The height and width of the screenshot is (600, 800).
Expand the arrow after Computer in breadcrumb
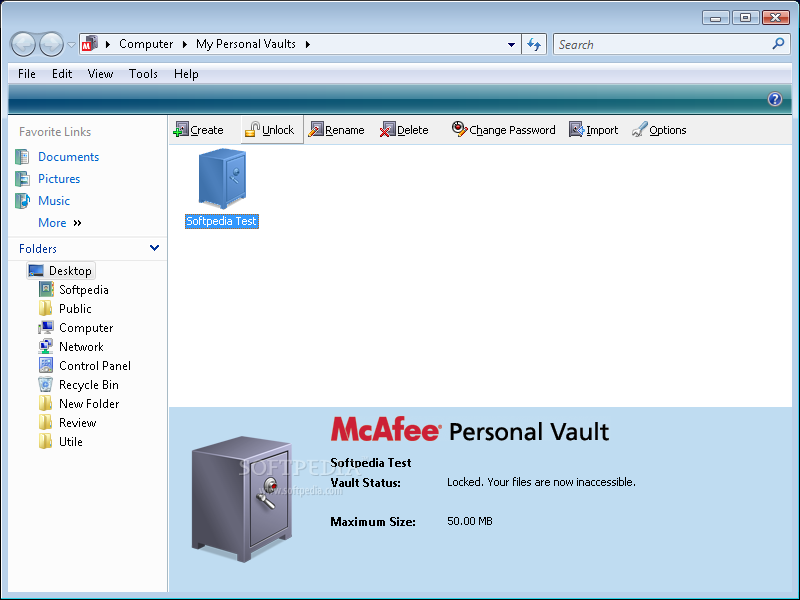click(185, 44)
